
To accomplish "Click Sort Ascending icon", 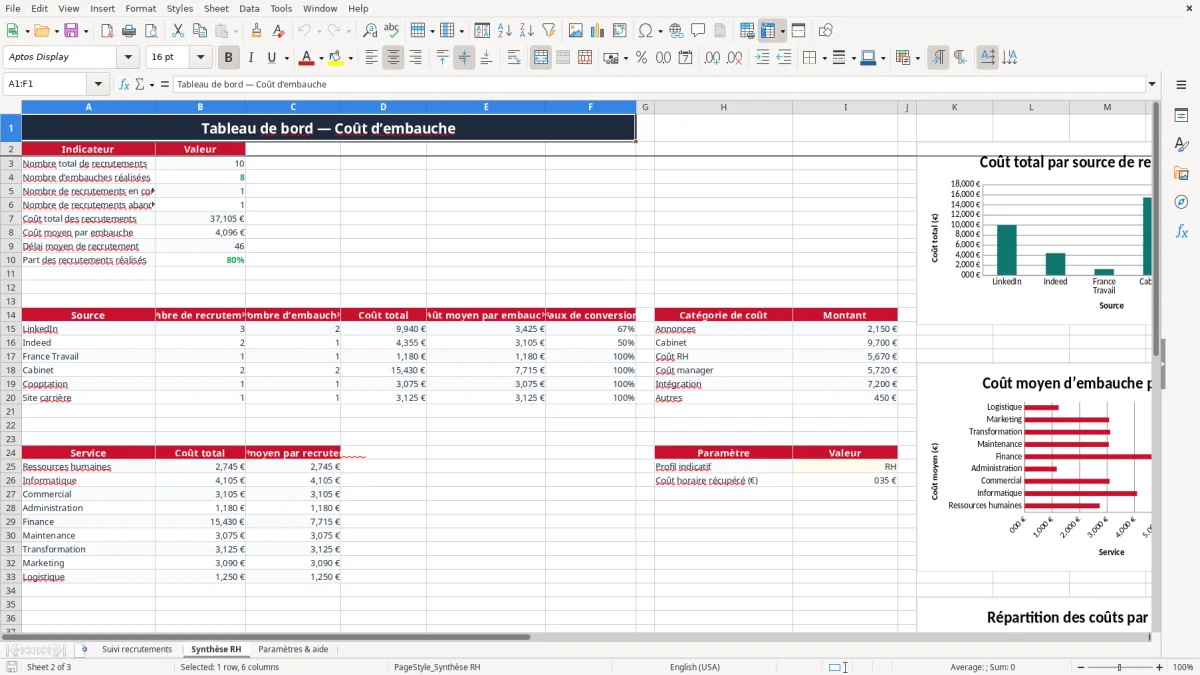I will point(504,31).
